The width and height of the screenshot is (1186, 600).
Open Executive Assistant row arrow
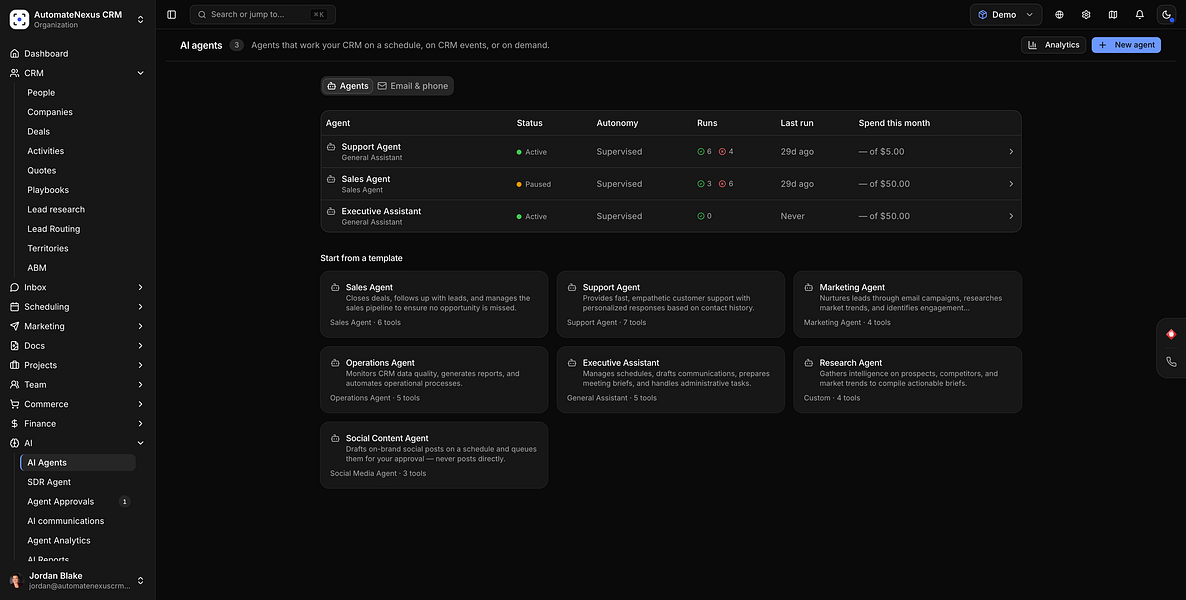point(1011,216)
